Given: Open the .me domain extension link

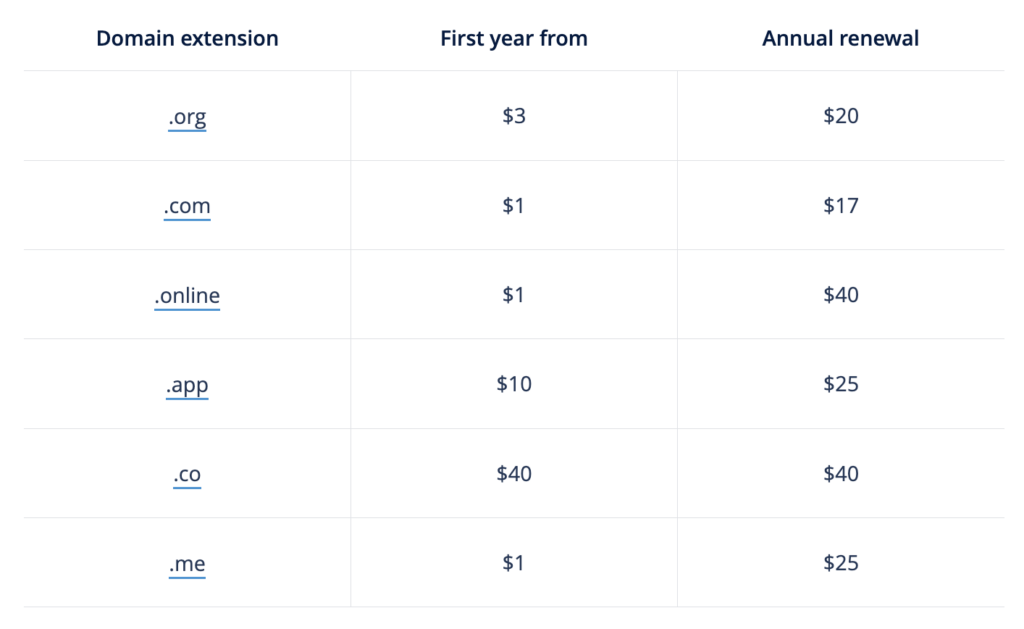Looking at the screenshot, I should (x=187, y=564).
